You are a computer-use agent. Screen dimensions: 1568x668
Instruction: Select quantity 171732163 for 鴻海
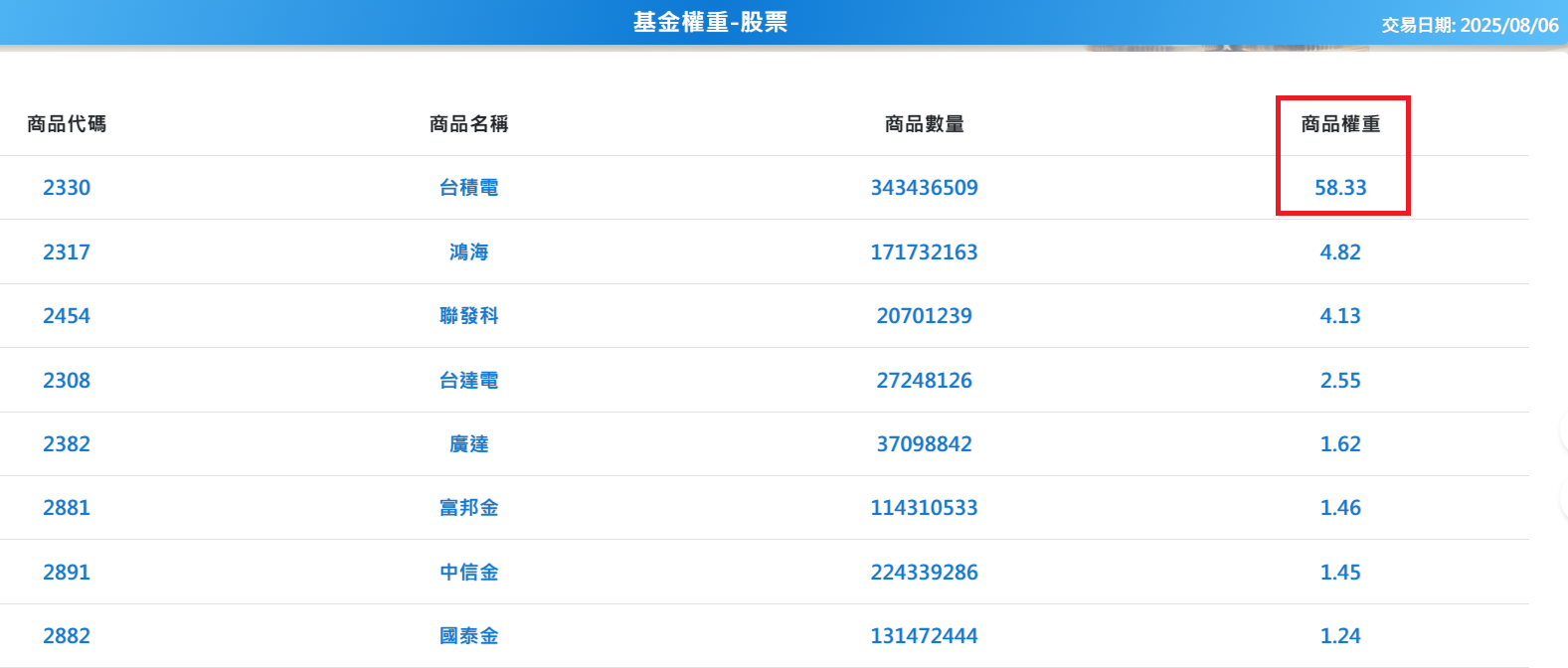coord(925,252)
